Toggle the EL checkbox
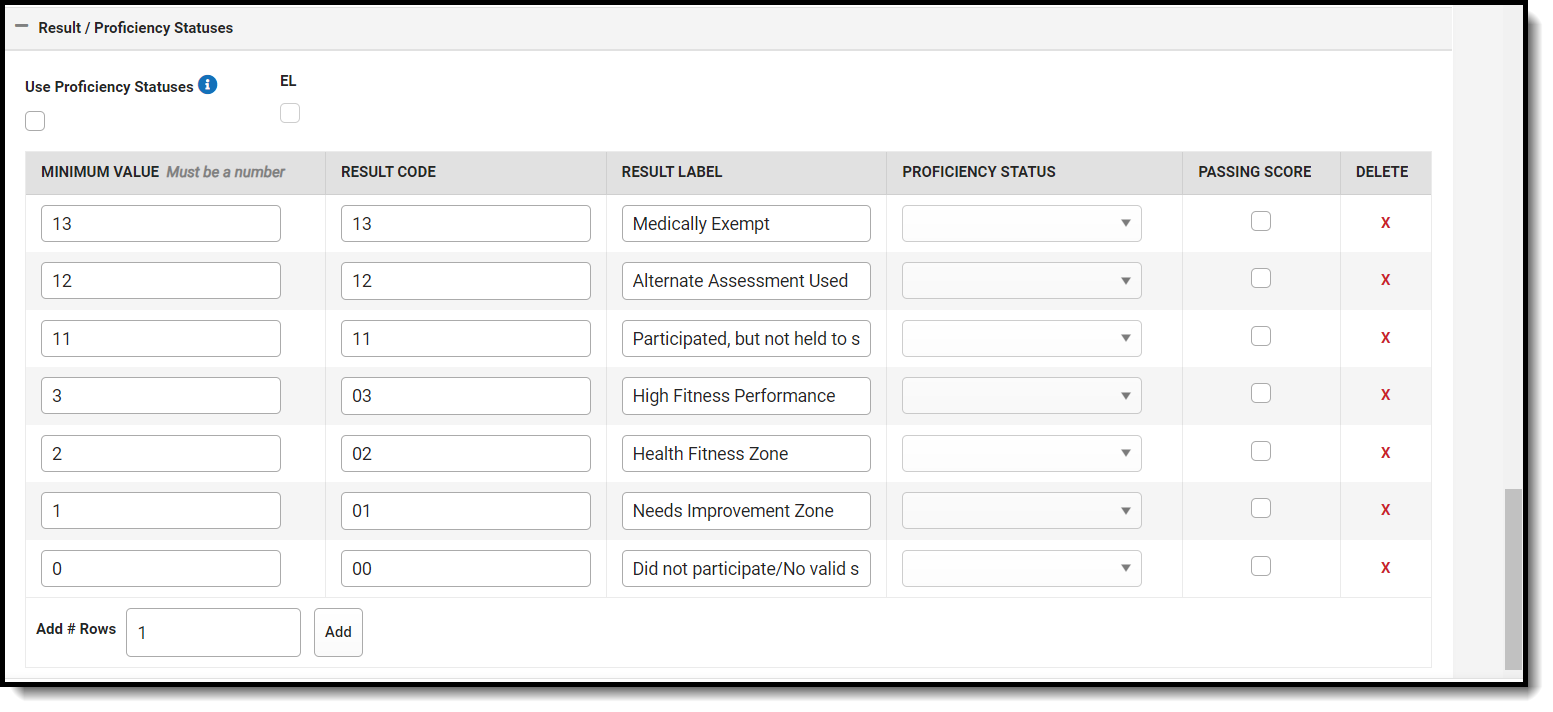Viewport: 1553px width, 712px height. click(x=290, y=113)
